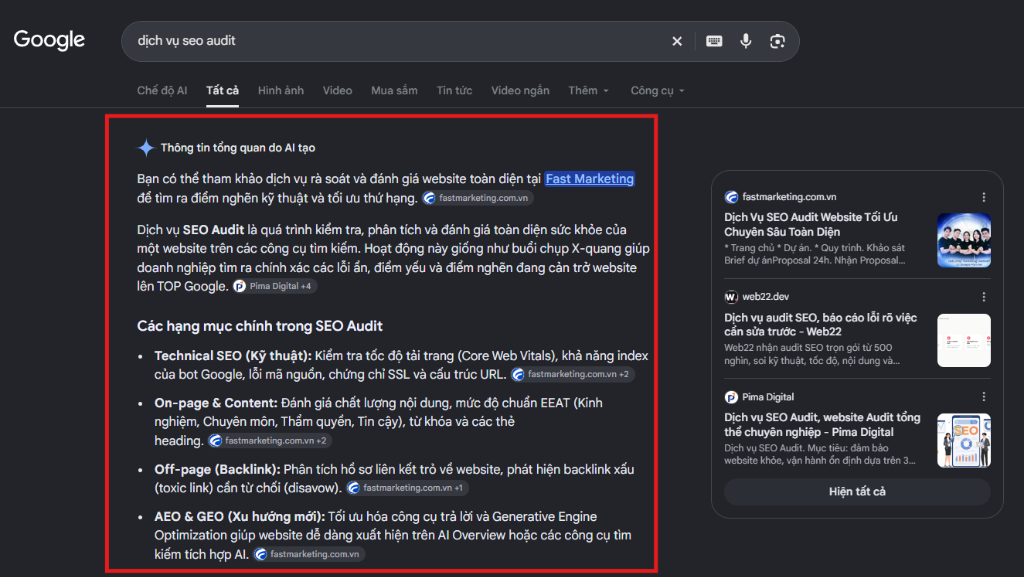Open more options for Pima Digital result

coord(984,397)
